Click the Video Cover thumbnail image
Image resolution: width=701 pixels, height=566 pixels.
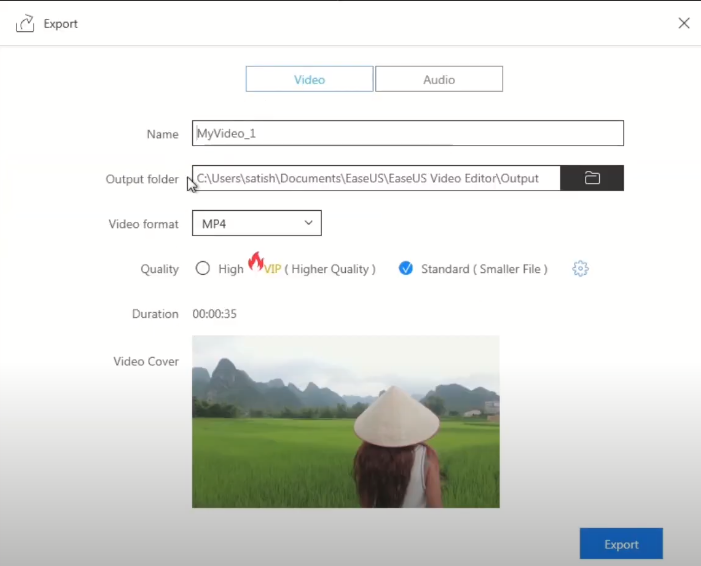346,422
